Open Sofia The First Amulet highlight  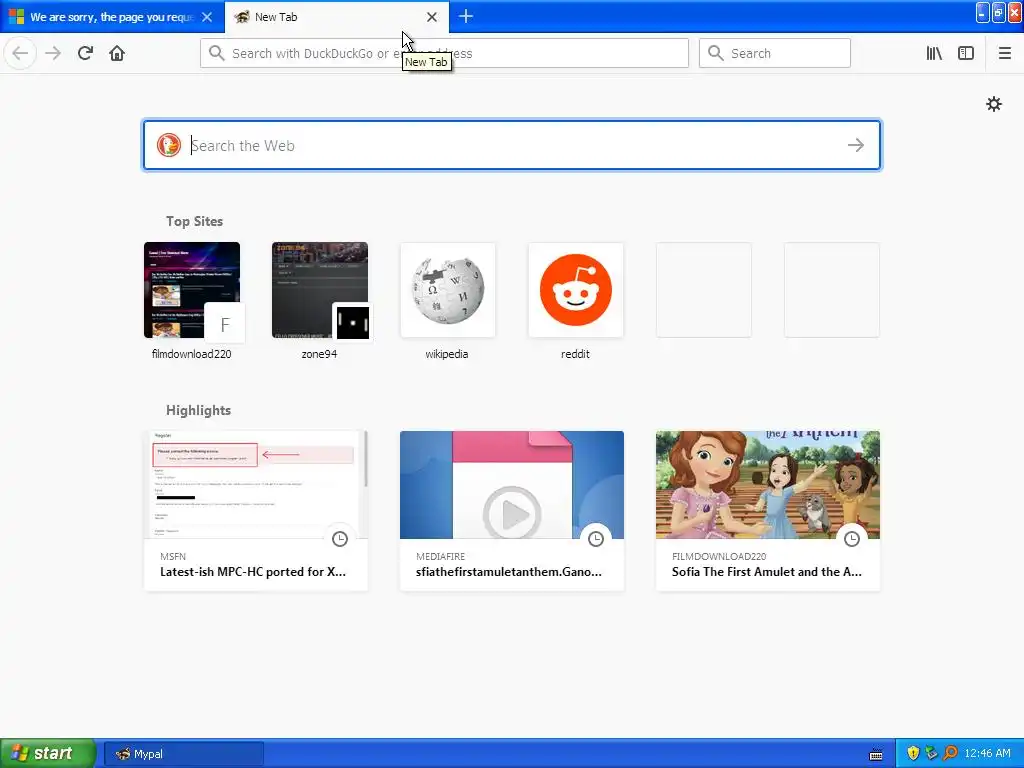click(767, 511)
